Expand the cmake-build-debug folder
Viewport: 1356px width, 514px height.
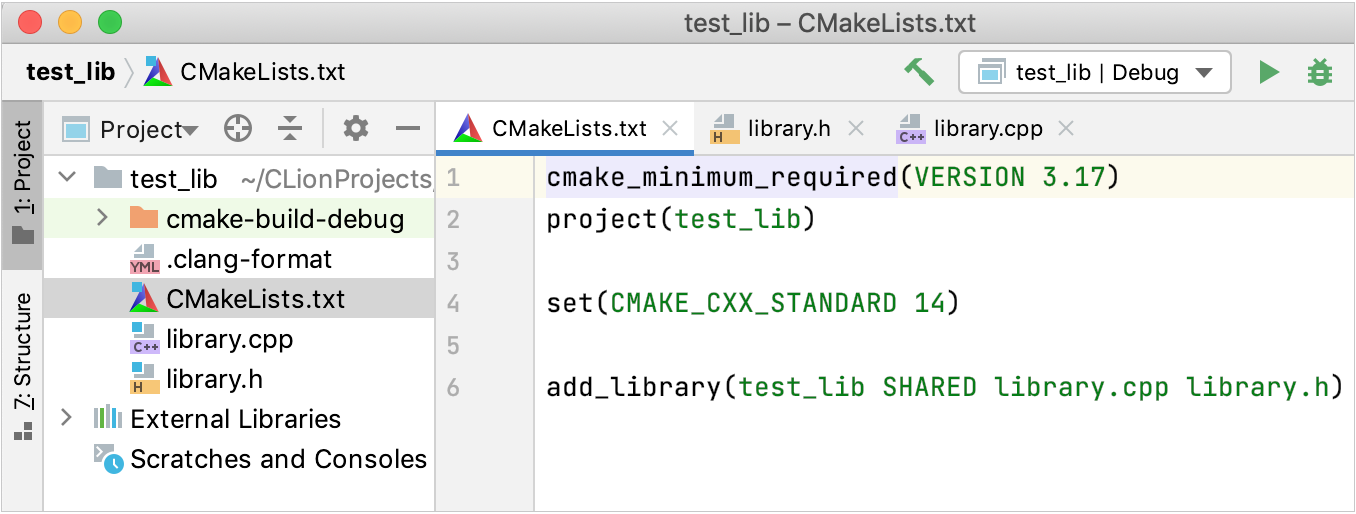pyautogui.click(x=102, y=218)
